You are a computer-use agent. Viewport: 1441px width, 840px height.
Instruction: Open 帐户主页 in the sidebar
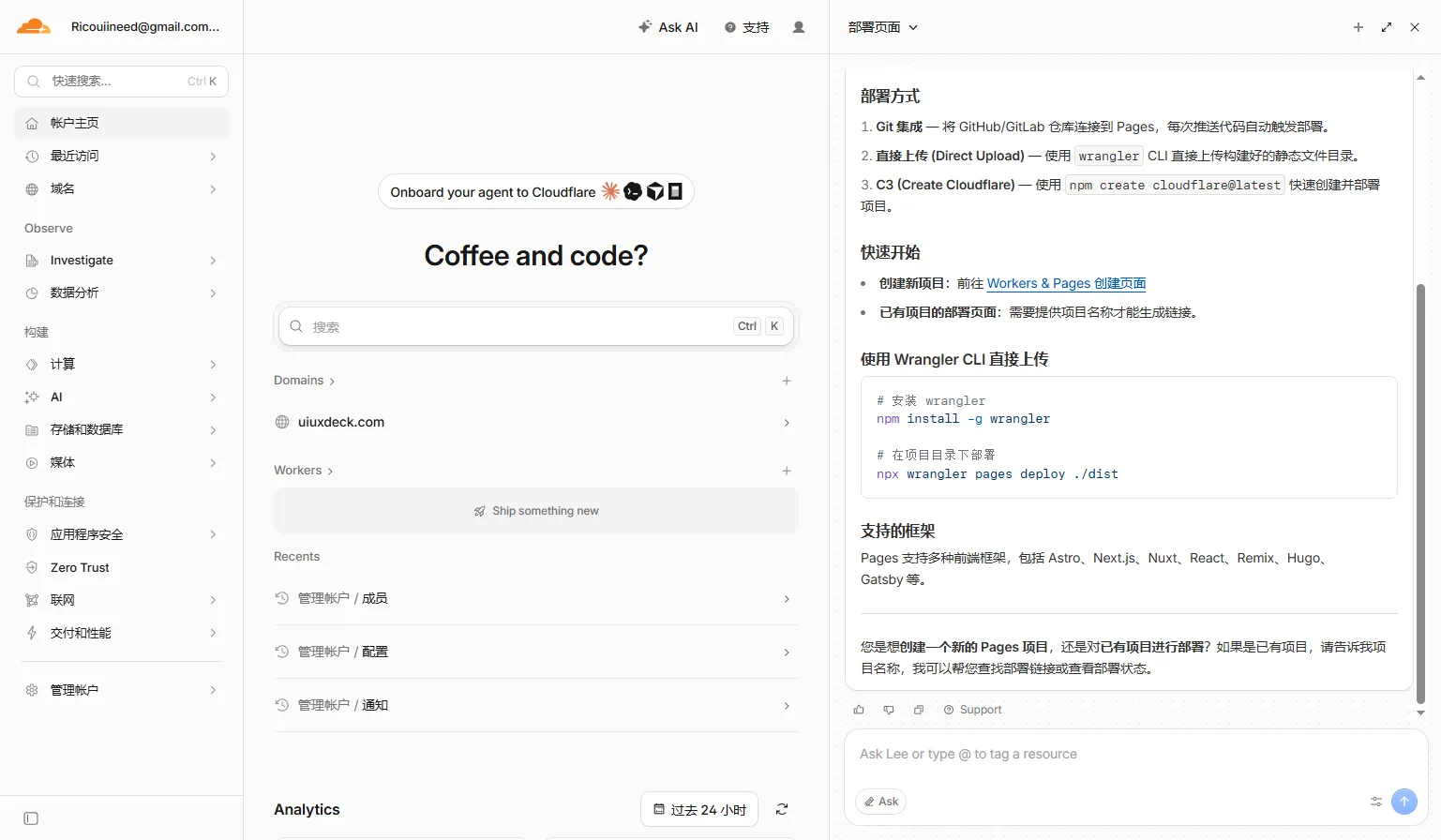click(x=122, y=123)
